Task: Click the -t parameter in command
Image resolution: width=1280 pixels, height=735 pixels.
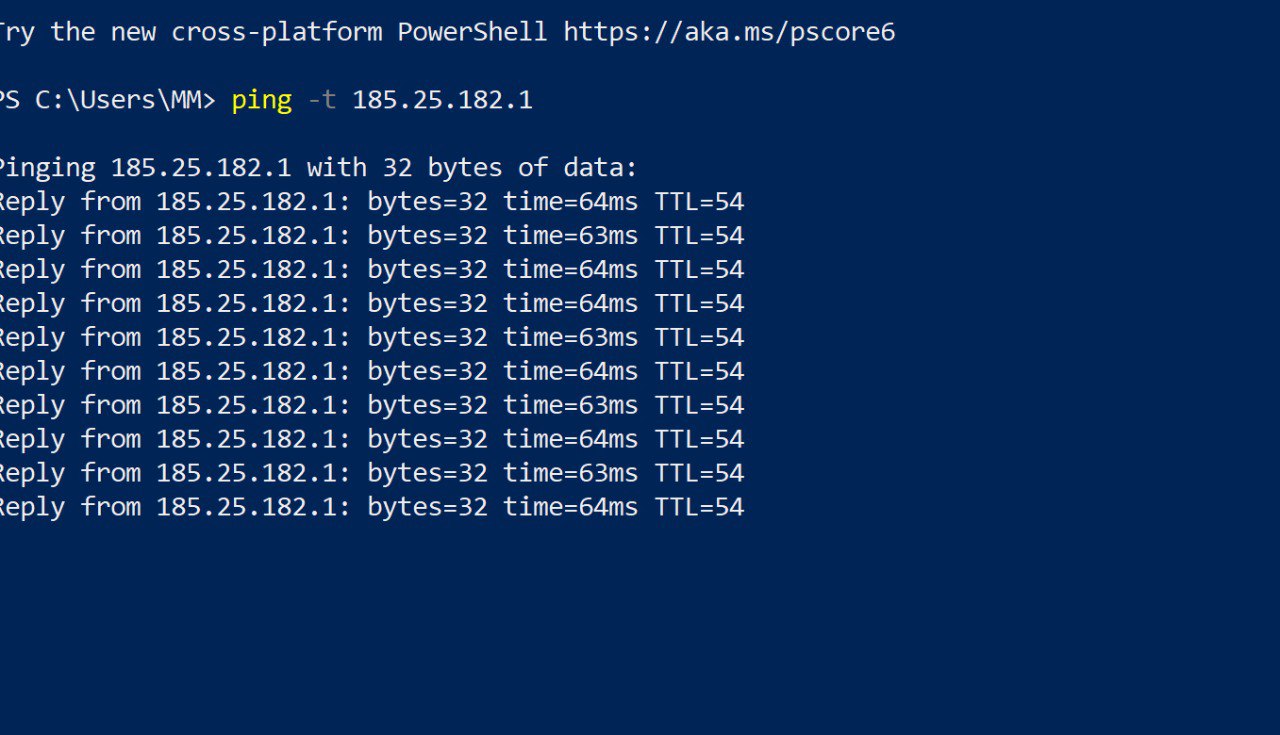Action: click(x=322, y=100)
